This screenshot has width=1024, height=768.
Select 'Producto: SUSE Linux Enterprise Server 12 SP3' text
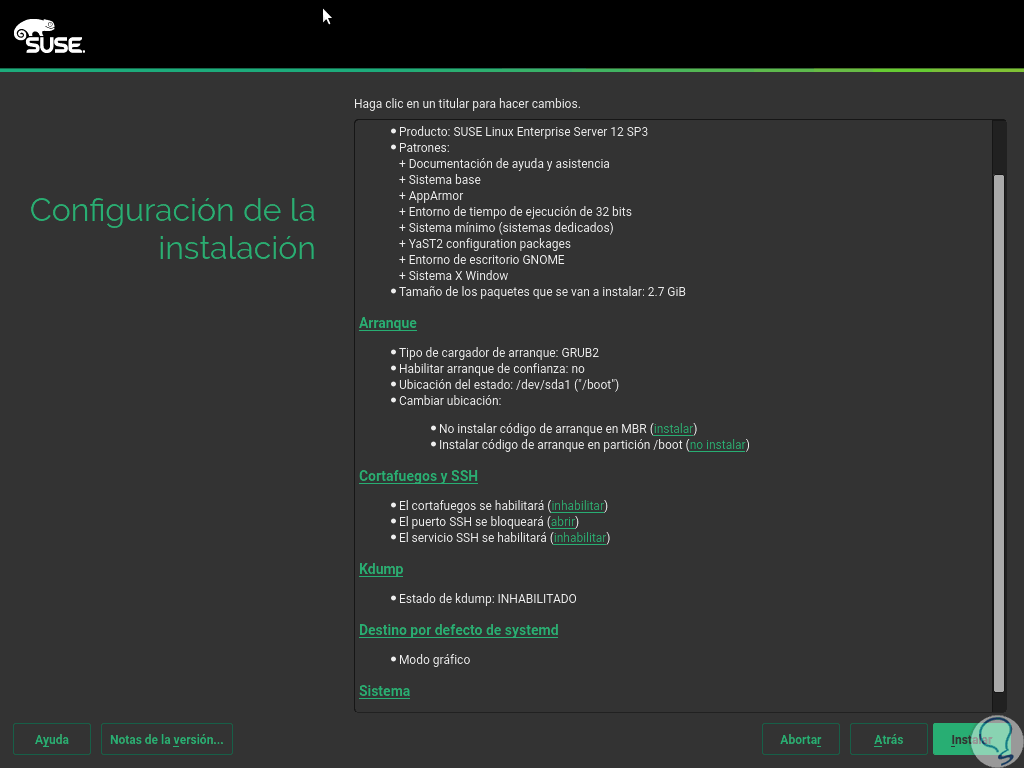[523, 132]
